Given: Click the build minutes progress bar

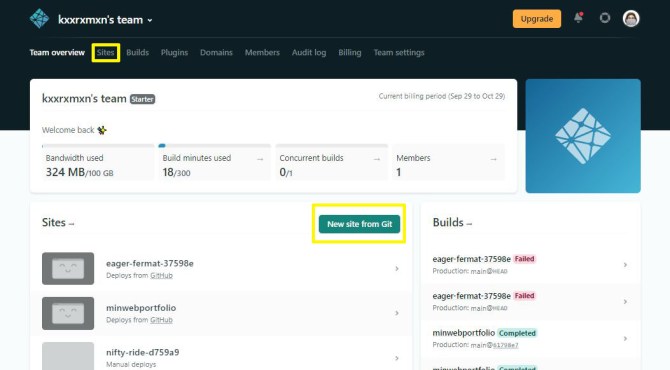Looking at the screenshot, I should pyautogui.click(x=215, y=146).
